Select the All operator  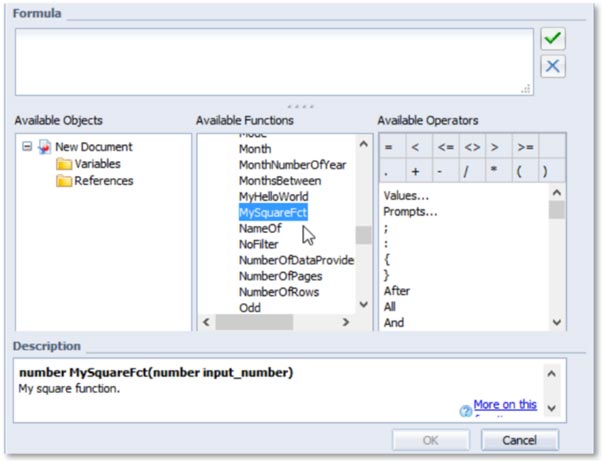tap(389, 307)
